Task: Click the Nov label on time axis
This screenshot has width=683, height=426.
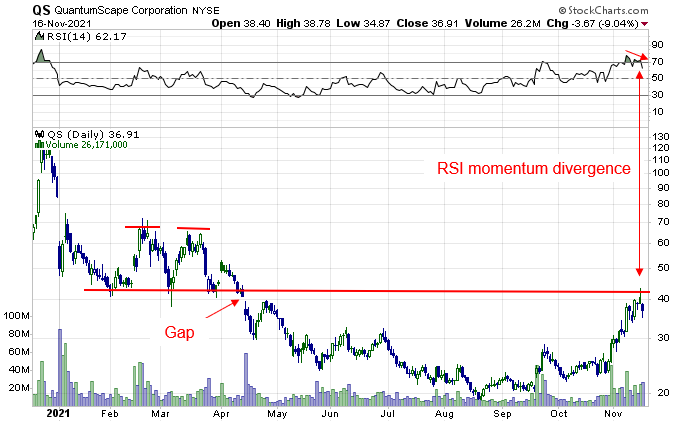Action: [613, 414]
